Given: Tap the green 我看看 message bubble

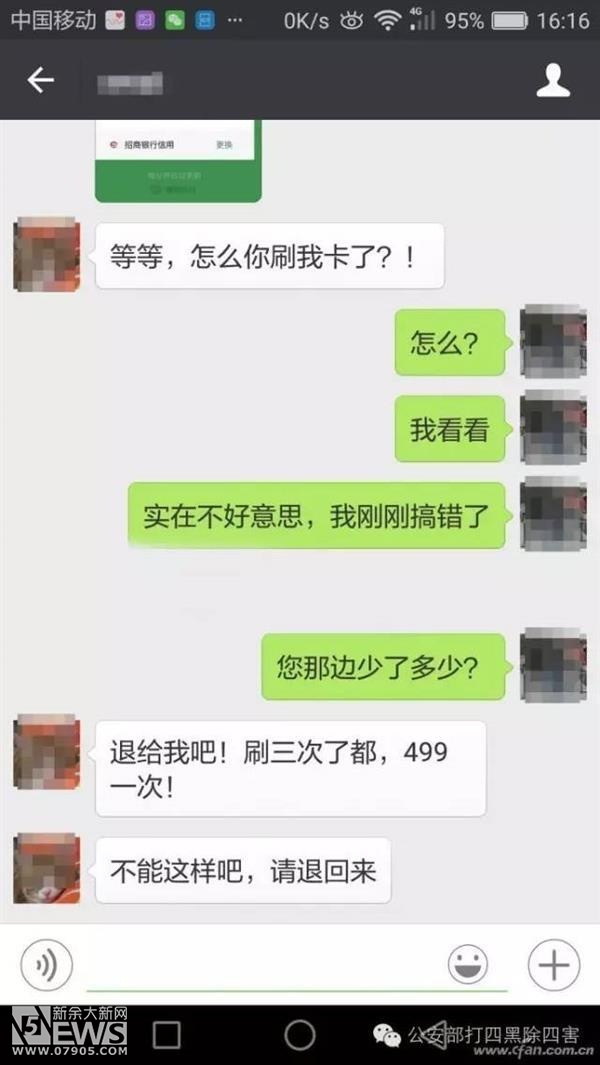Looking at the screenshot, I should pos(451,429).
